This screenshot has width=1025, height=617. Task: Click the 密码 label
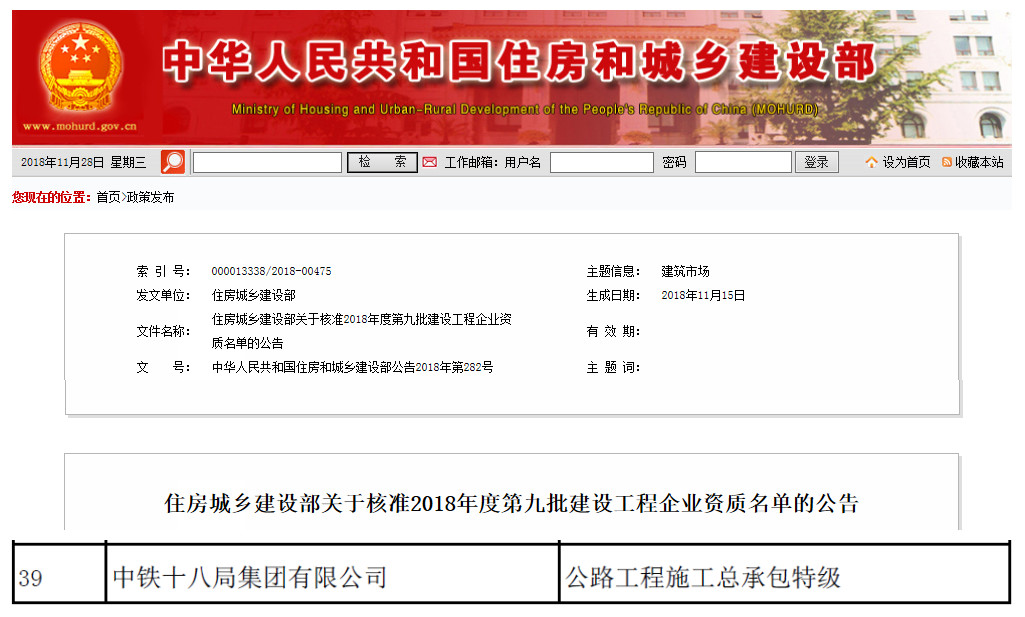click(674, 162)
